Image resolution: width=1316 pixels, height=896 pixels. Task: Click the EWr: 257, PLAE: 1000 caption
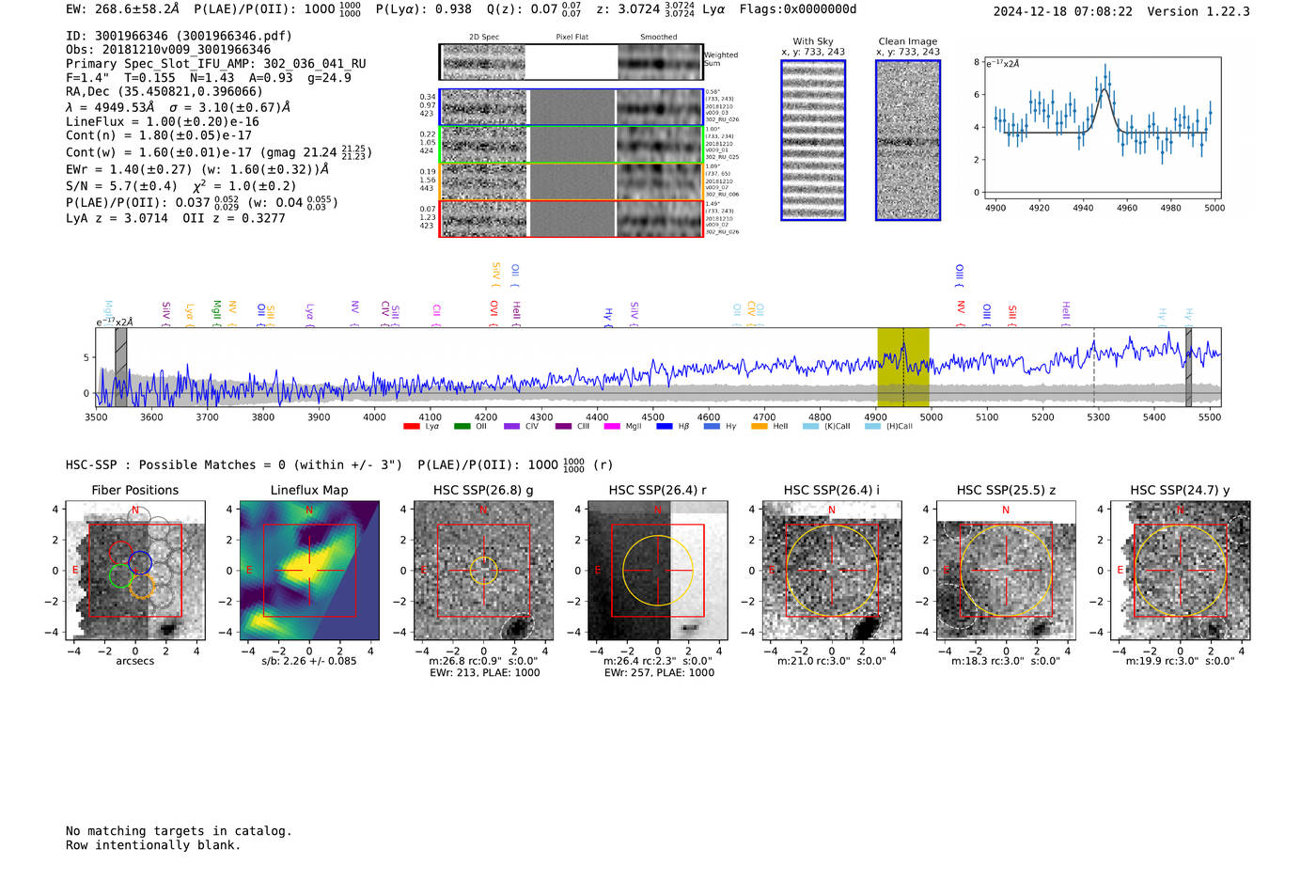coord(659,672)
